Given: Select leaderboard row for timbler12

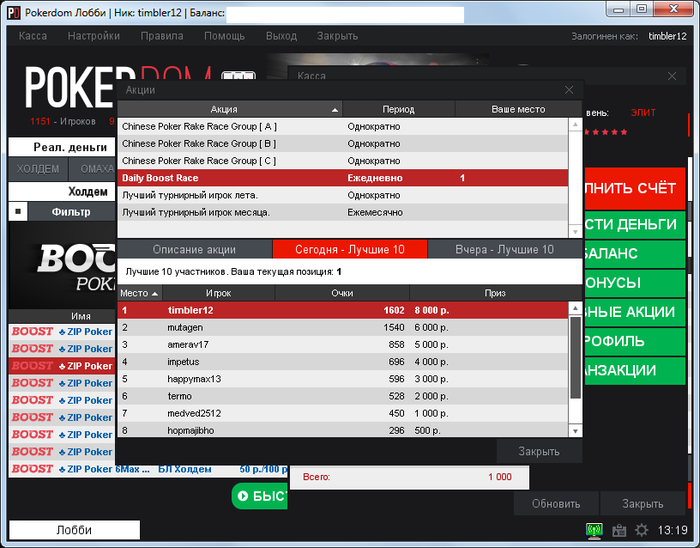Looking at the screenshot, I should click(x=343, y=310).
